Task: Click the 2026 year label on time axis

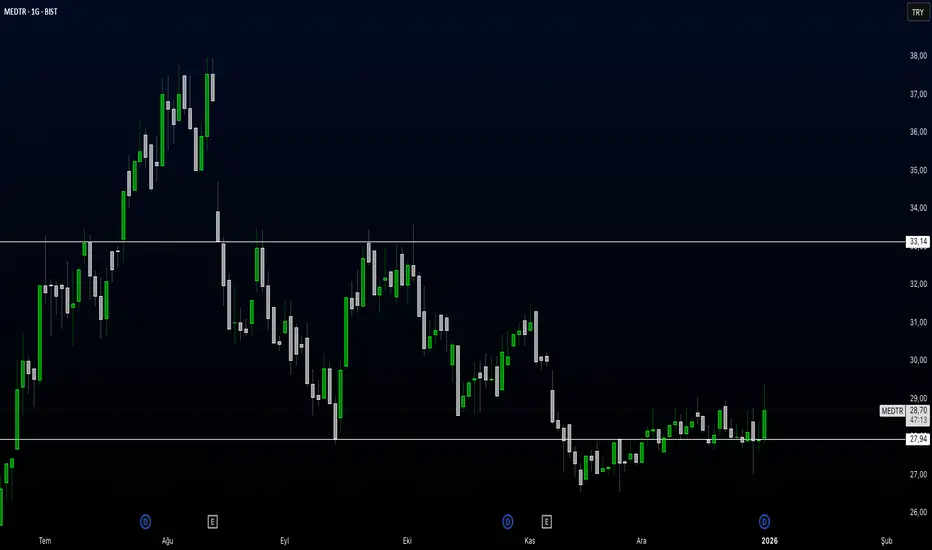Action: click(x=769, y=540)
